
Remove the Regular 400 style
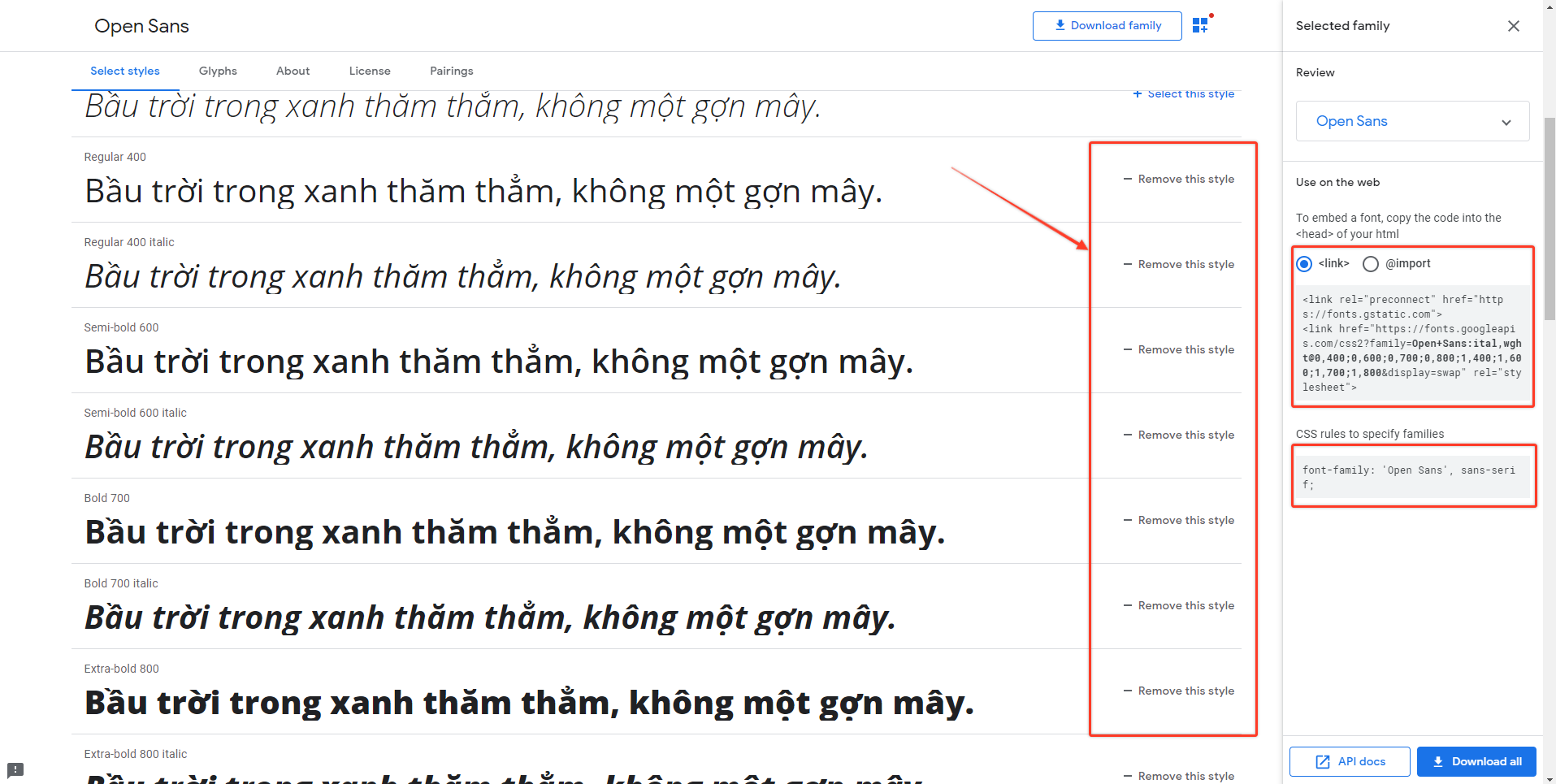click(x=1178, y=179)
